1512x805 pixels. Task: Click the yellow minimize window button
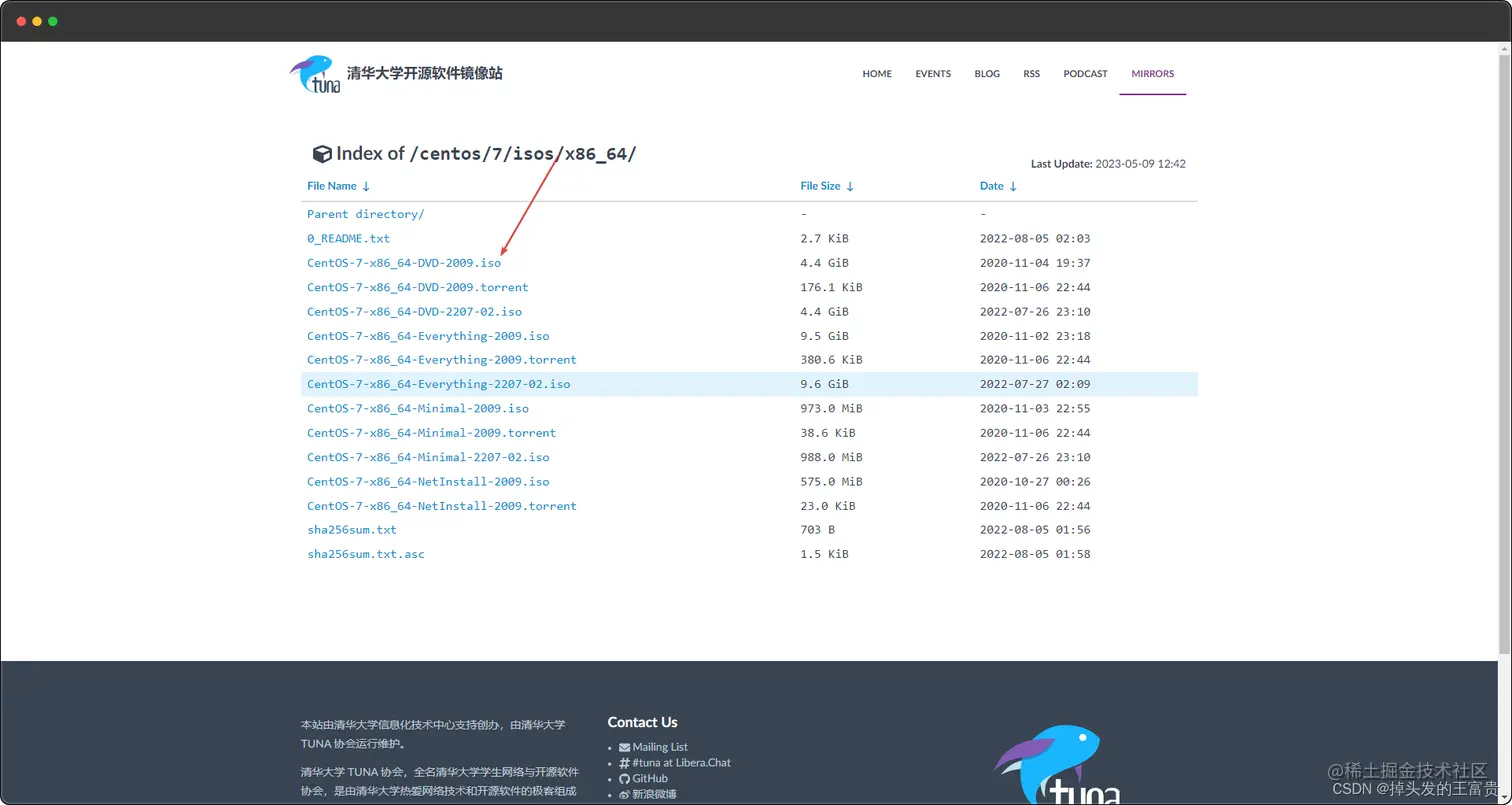(37, 21)
